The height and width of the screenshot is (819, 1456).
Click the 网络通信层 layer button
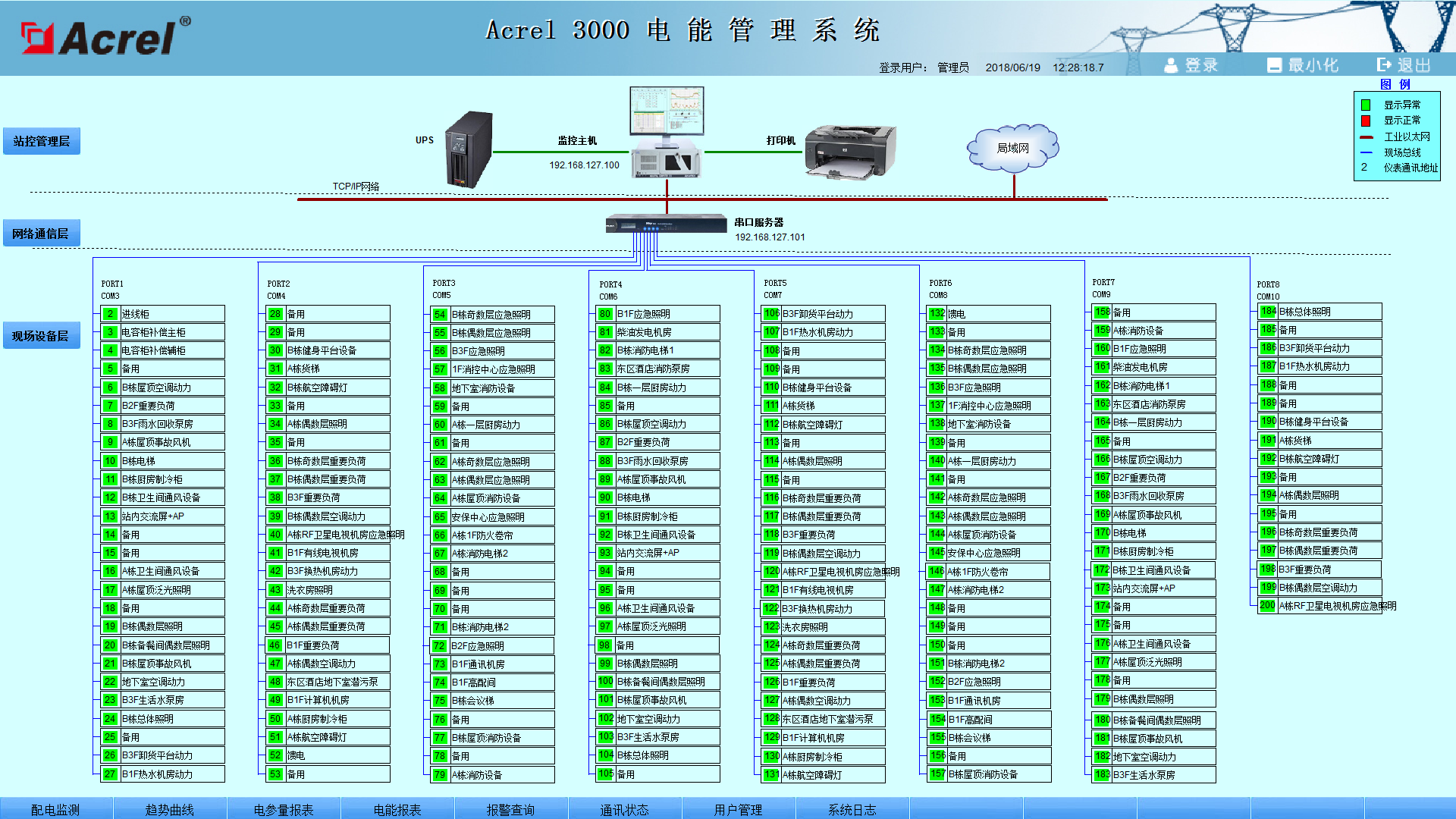coord(41,234)
